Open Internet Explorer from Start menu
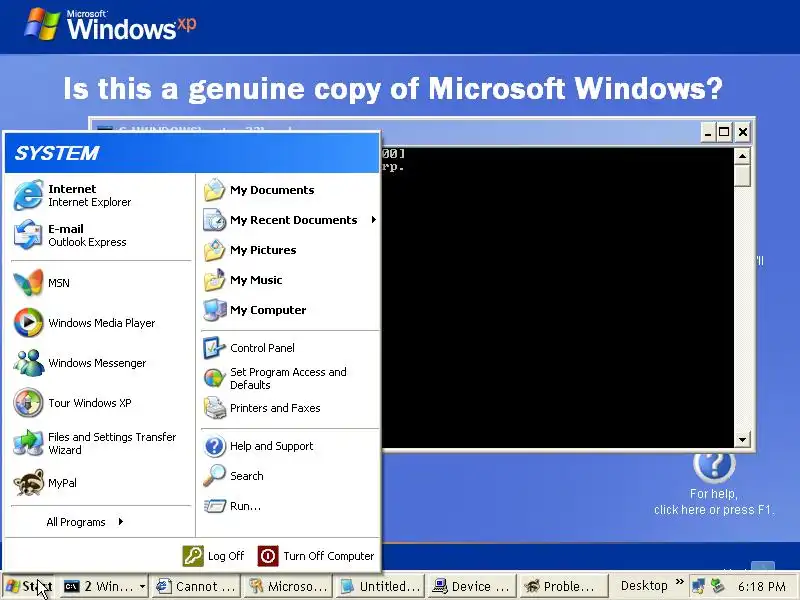Screen dimensions: 800x600 point(101,195)
